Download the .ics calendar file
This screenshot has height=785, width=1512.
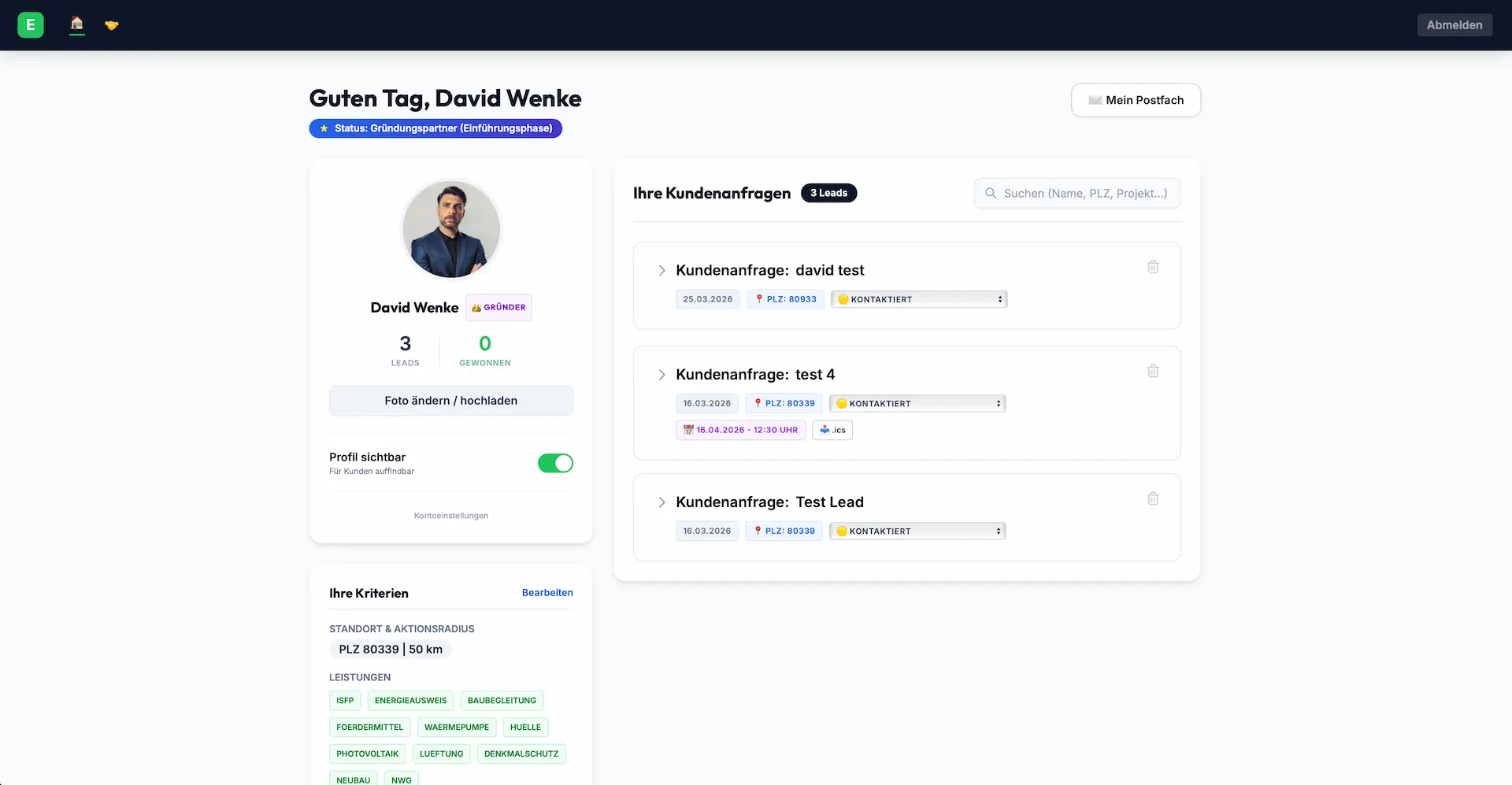832,430
